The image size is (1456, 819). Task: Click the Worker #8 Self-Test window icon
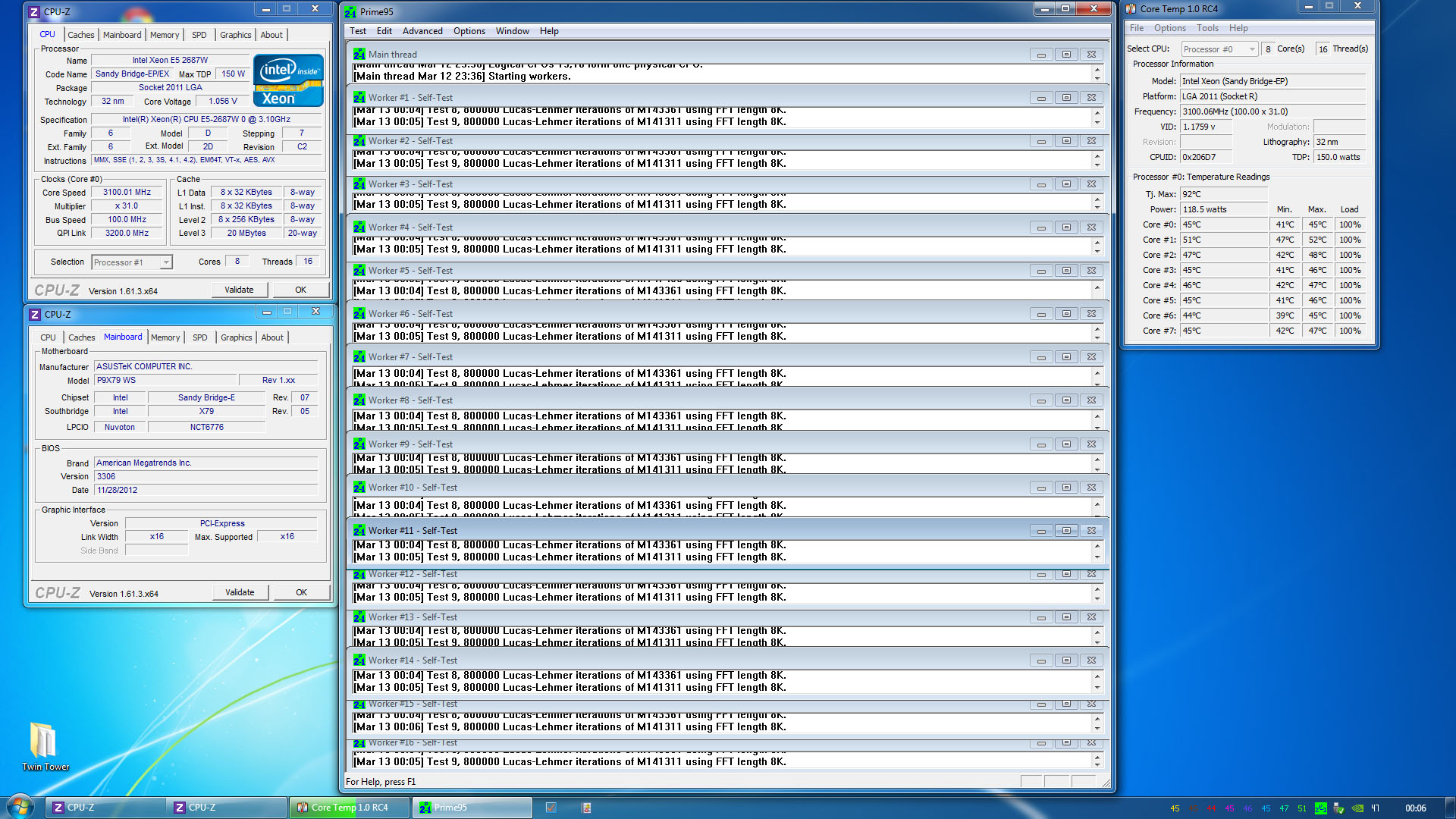(359, 400)
